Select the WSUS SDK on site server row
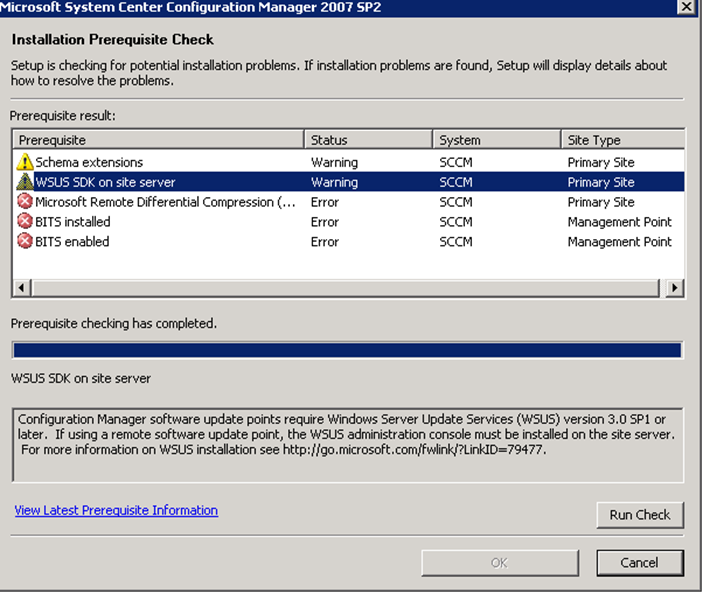The image size is (703, 593). (349, 182)
